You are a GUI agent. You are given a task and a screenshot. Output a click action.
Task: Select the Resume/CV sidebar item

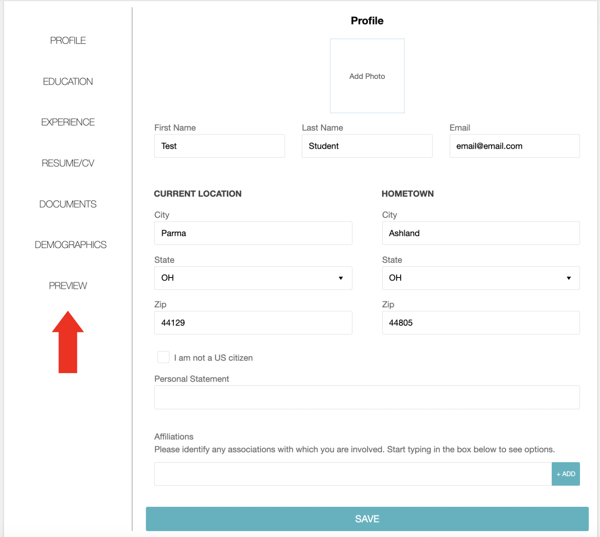(x=68, y=163)
